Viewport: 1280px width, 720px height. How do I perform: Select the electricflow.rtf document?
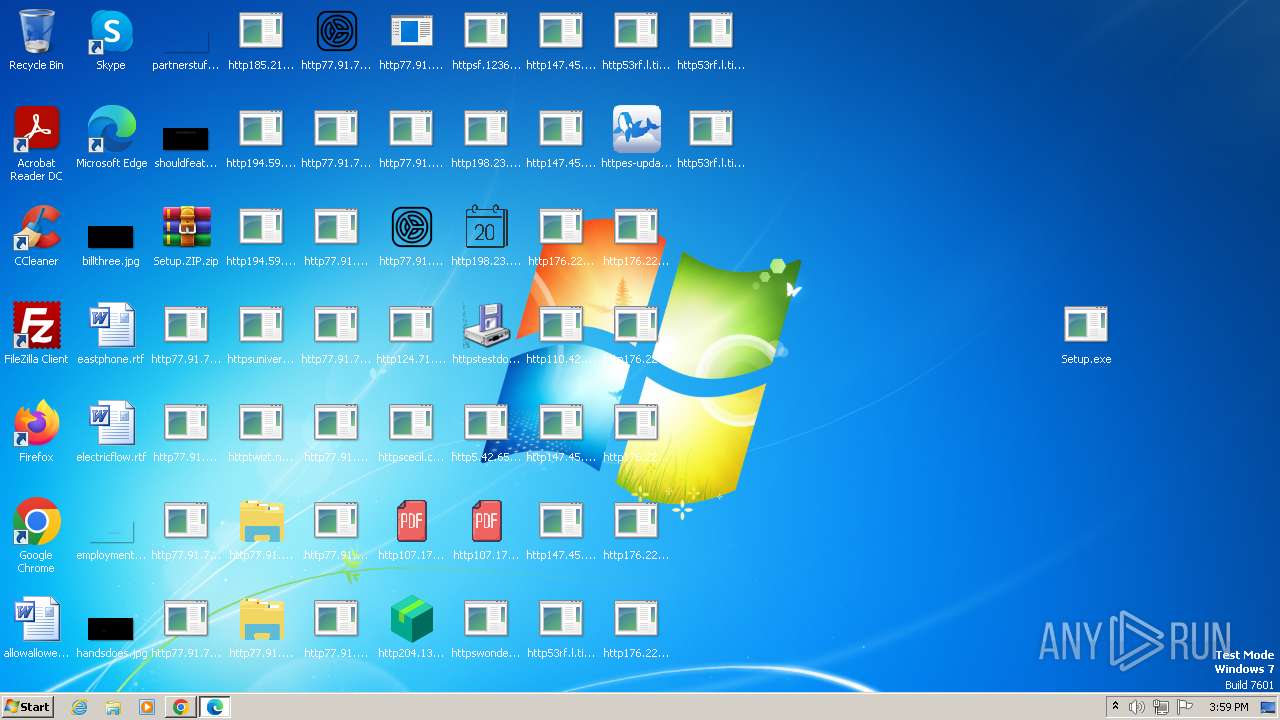[x=111, y=433]
